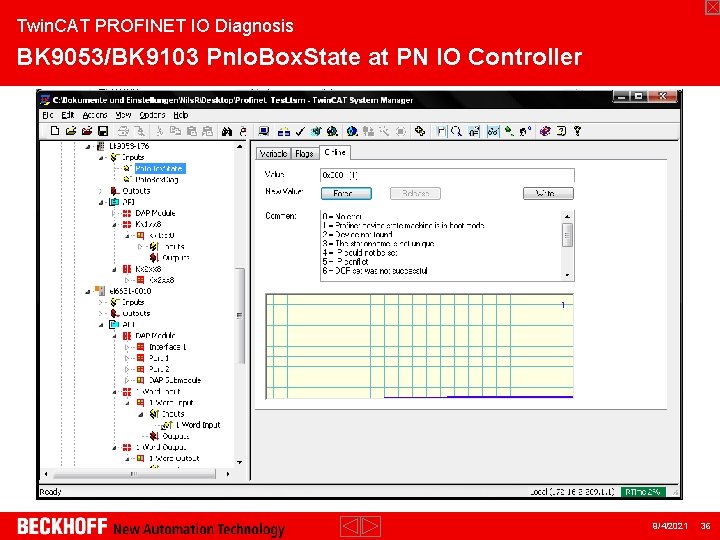Switch to the Flags tab
720x540 pixels.
click(x=304, y=153)
